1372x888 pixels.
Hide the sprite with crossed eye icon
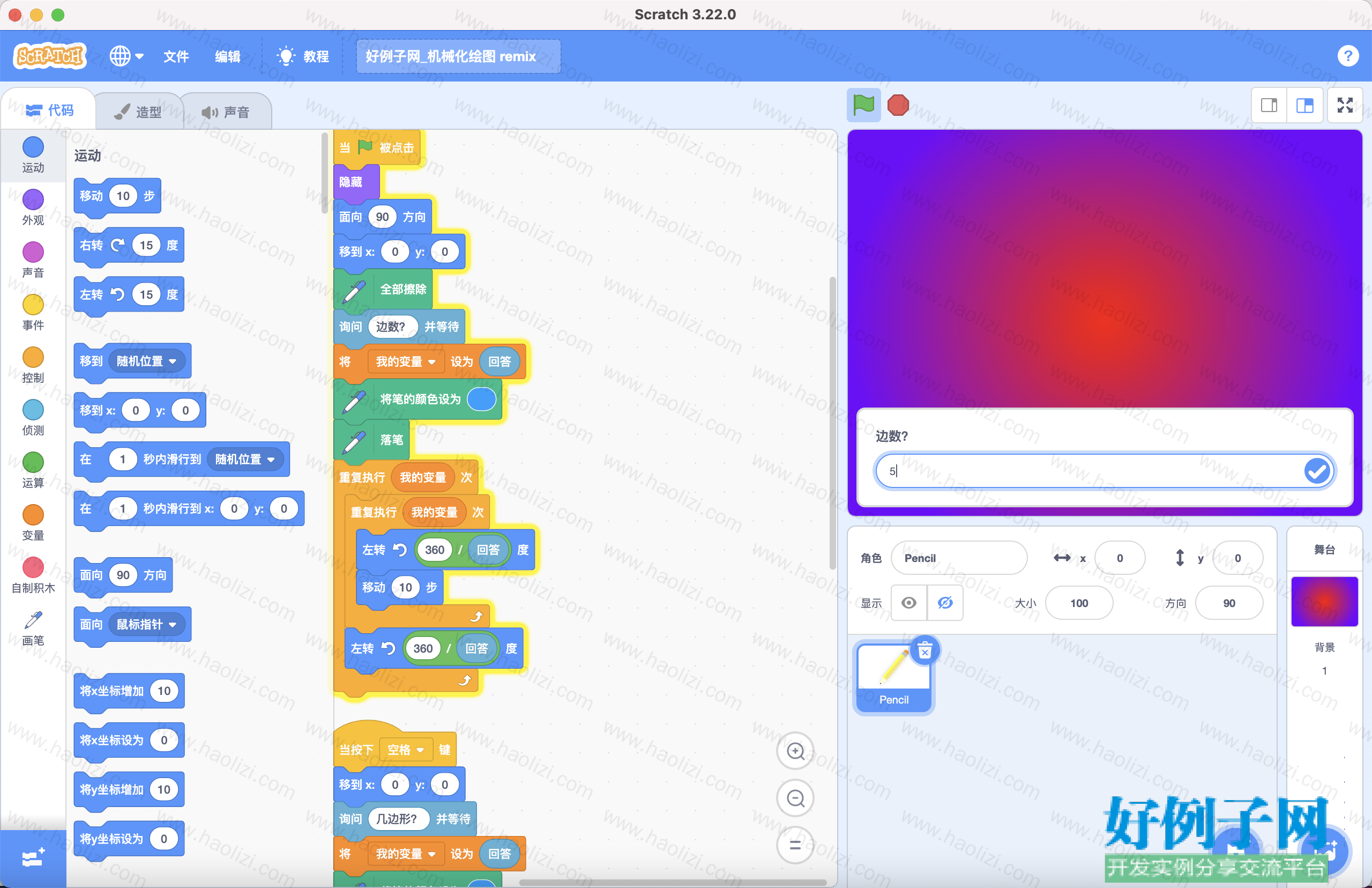(945, 603)
